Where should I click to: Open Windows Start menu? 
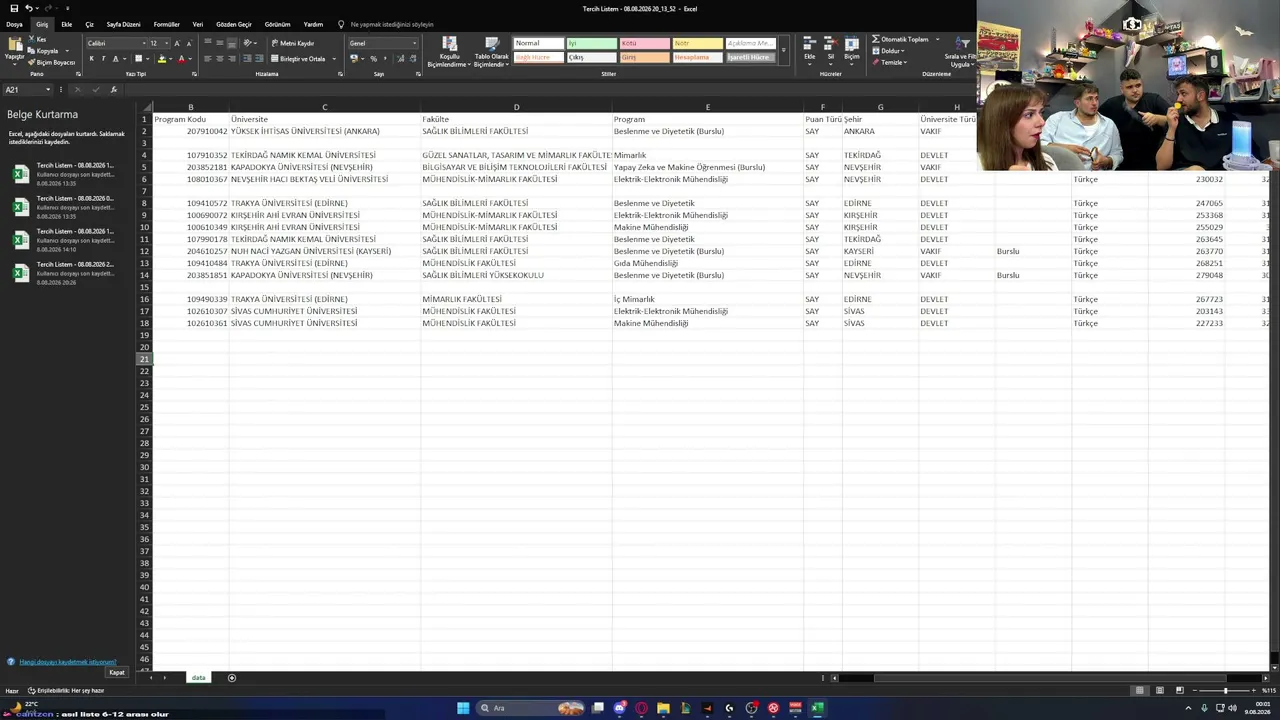point(463,708)
